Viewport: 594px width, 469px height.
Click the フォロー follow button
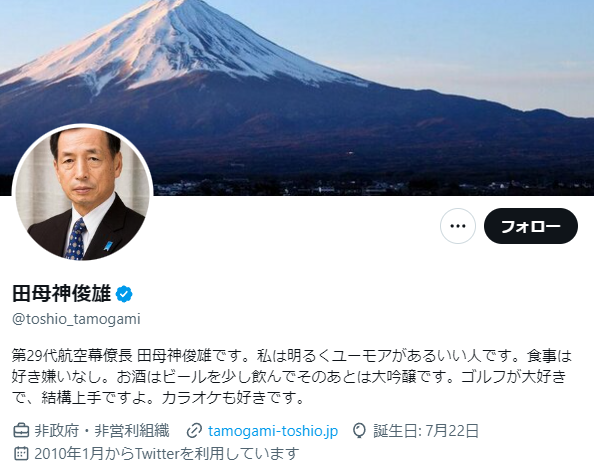tap(531, 226)
